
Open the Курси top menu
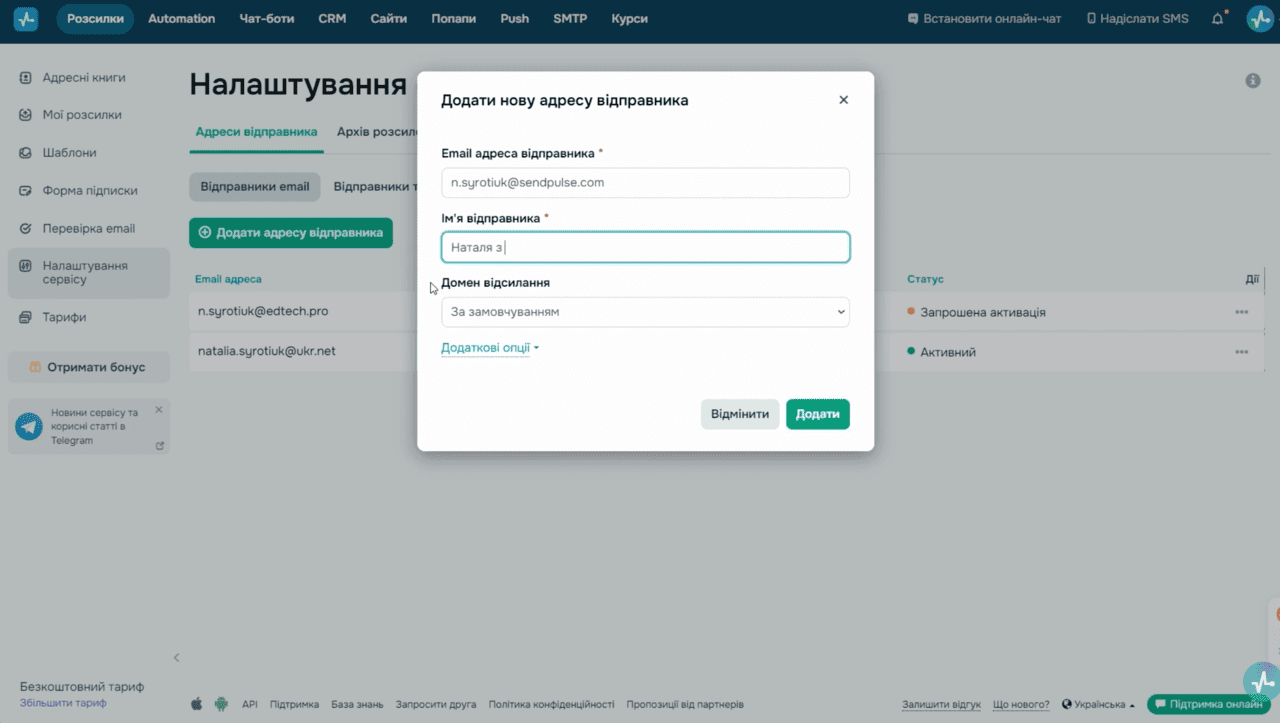pos(629,19)
